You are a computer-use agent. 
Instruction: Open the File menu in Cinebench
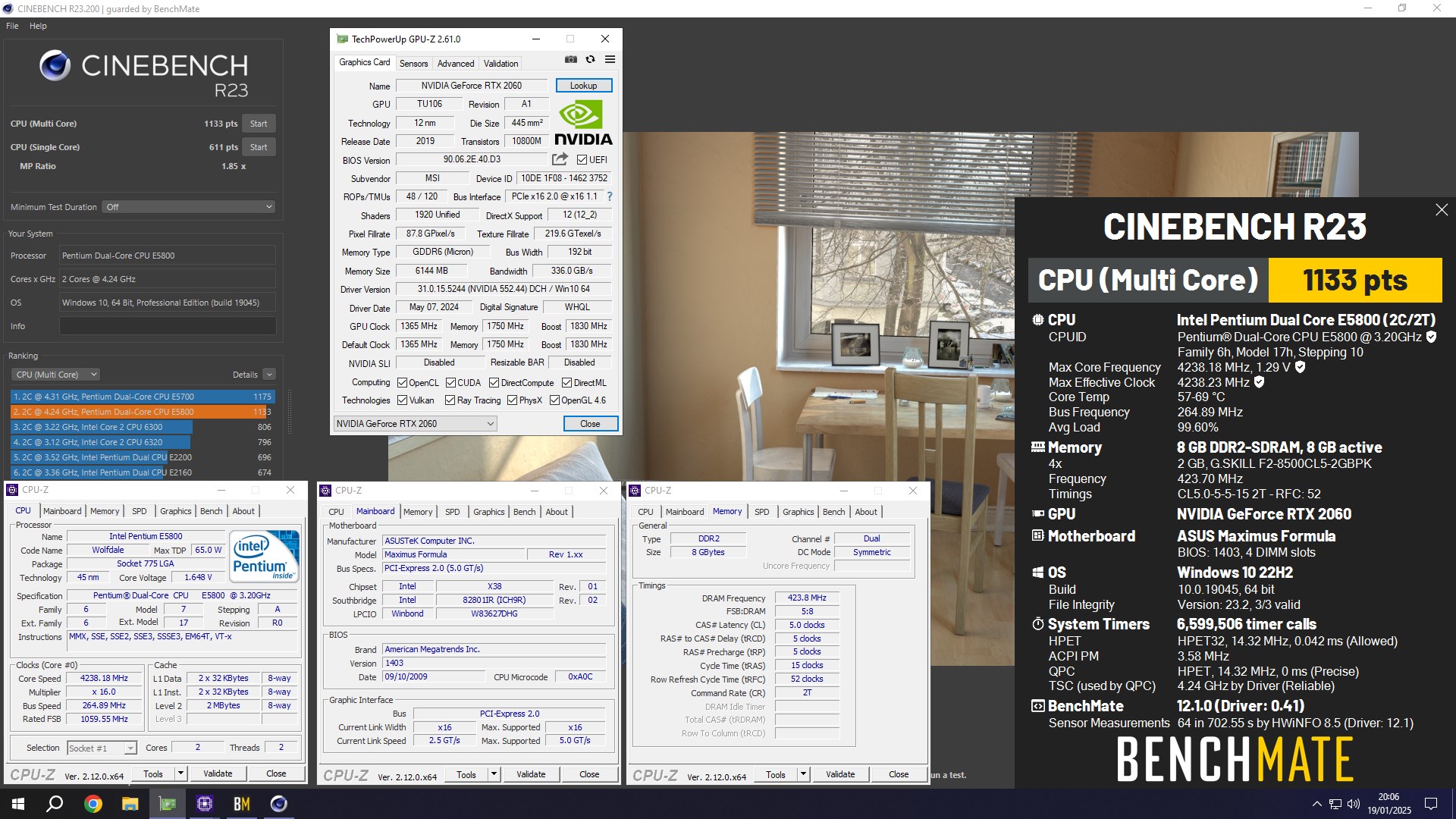coord(12,26)
